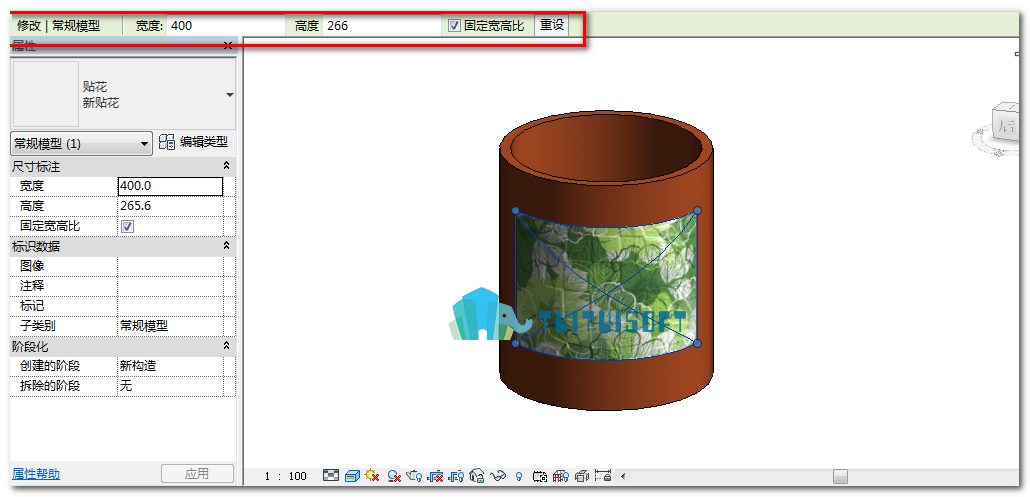Click the 高度 265.6 property value
This screenshot has width=1030, height=497.
(x=170, y=206)
